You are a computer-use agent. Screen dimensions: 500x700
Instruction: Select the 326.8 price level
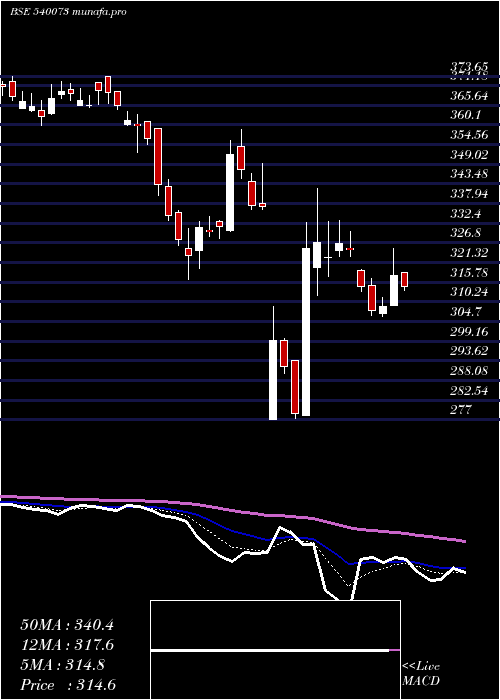coord(465,233)
